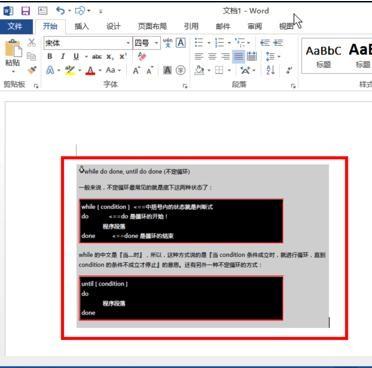Toggle subscript formatting
372x368 pixels.
click(x=110, y=57)
